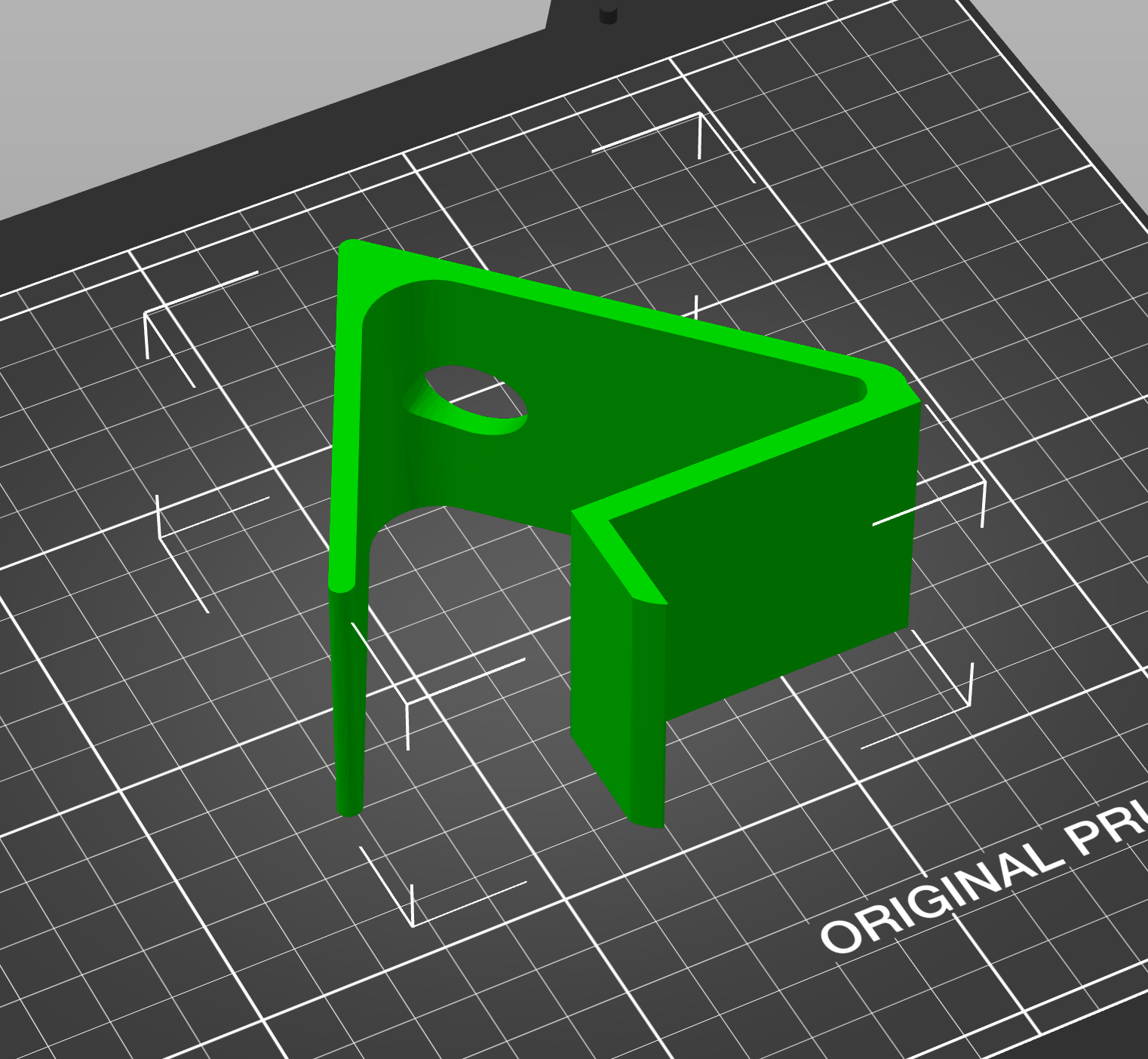Click the corner bracket marker near top center
Viewport: 1148px width, 1059px height.
click(x=701, y=136)
